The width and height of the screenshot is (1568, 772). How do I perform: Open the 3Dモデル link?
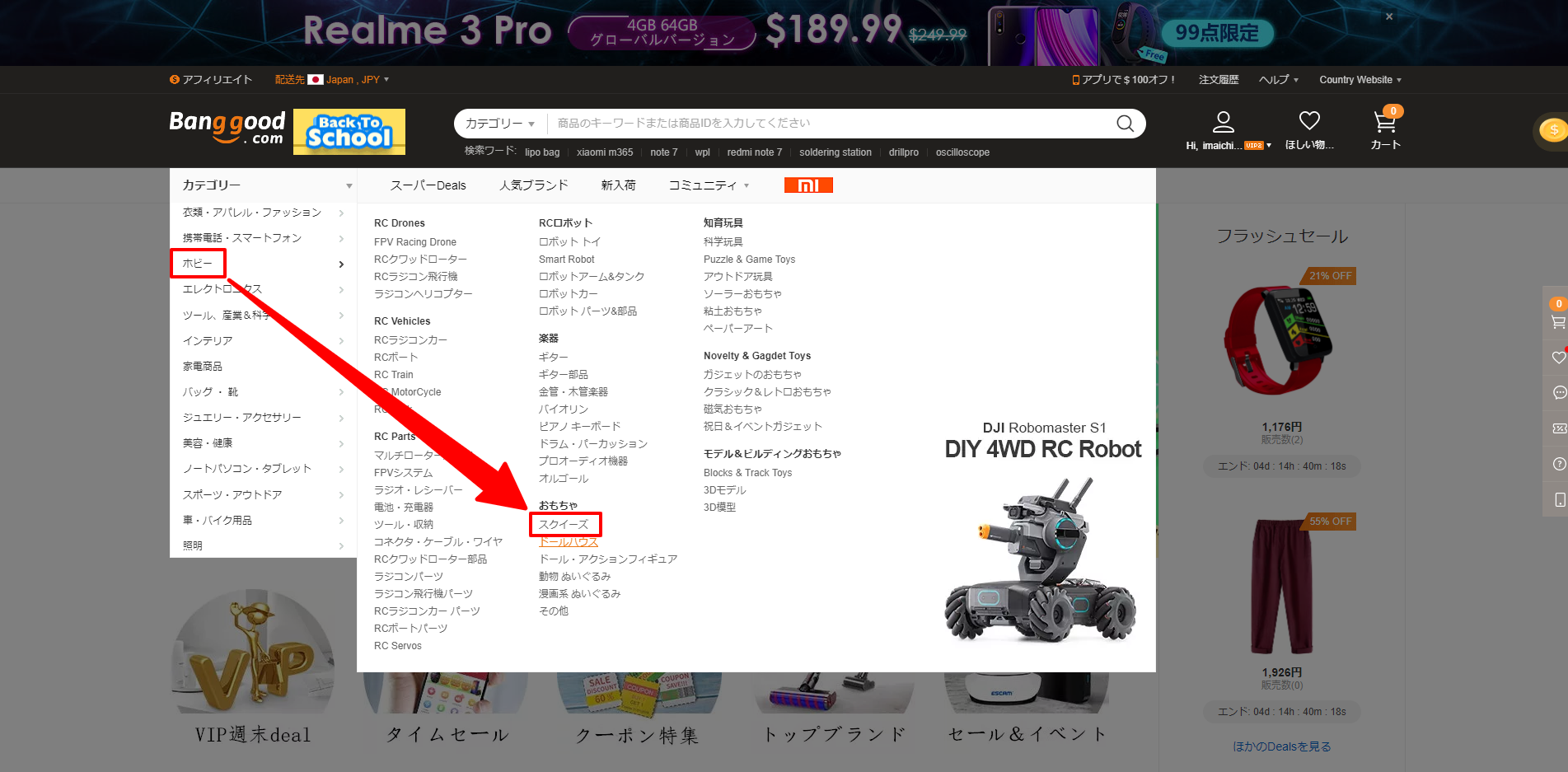click(x=725, y=490)
